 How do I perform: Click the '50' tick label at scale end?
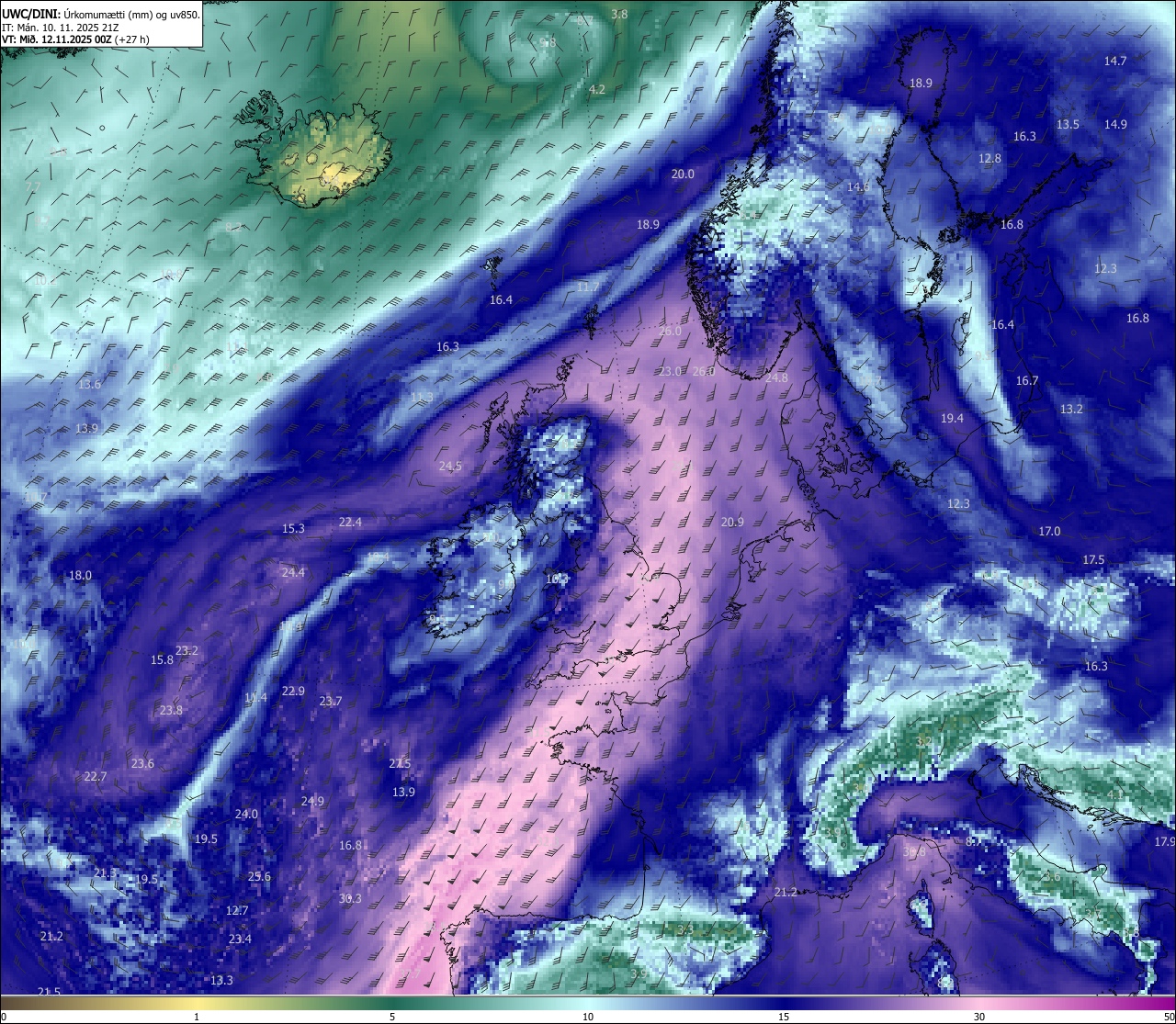[x=1169, y=1017]
